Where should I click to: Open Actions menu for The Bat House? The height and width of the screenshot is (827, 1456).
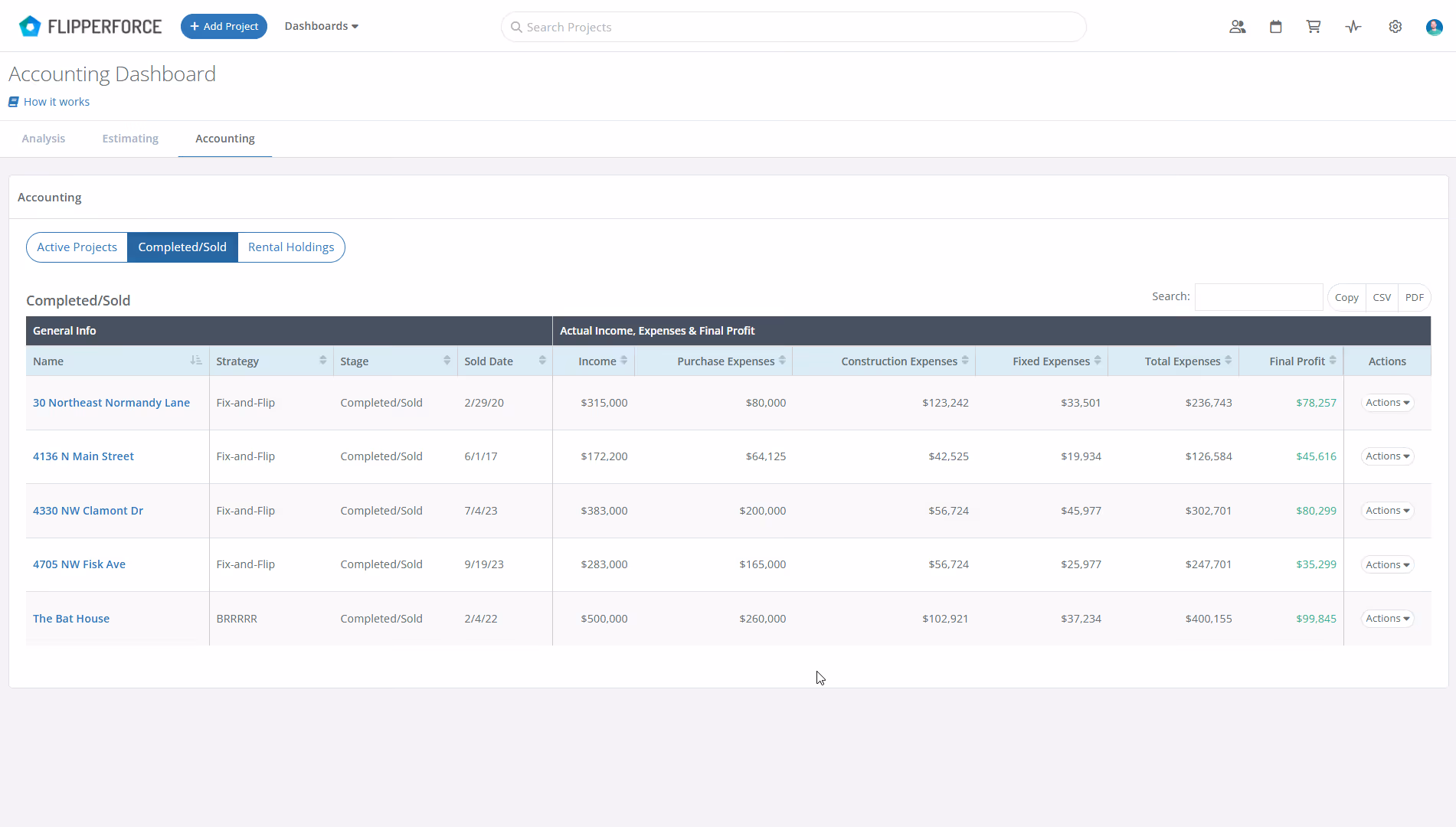tap(1387, 619)
